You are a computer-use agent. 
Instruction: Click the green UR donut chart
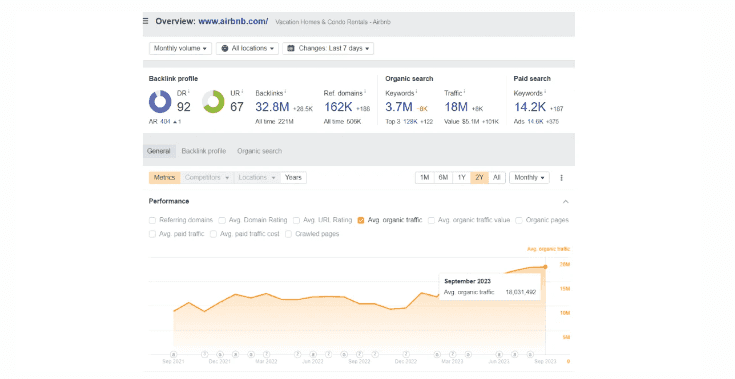pyautogui.click(x=213, y=102)
